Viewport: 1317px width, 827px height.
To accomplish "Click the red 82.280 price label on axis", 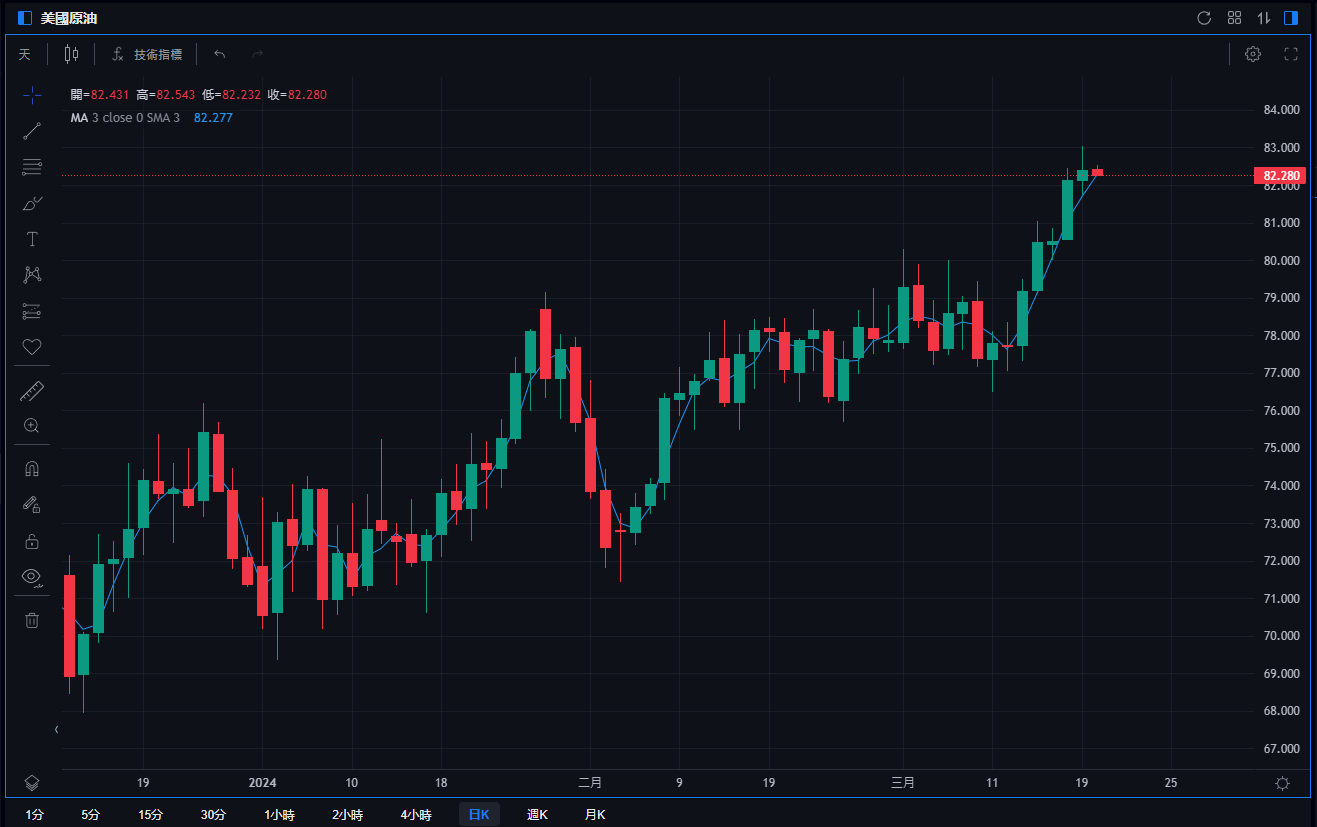I will [x=1279, y=176].
